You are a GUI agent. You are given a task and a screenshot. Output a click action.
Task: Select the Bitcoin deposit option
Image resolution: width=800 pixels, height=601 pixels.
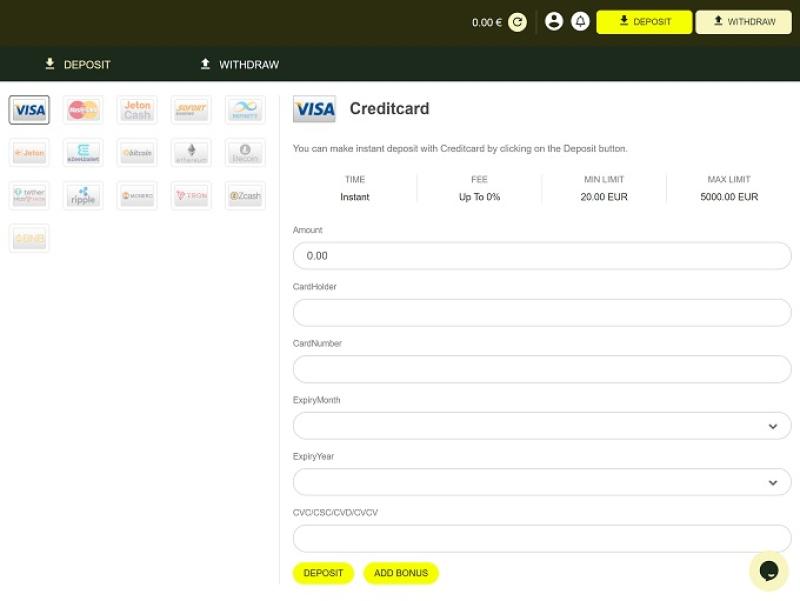[x=137, y=153]
